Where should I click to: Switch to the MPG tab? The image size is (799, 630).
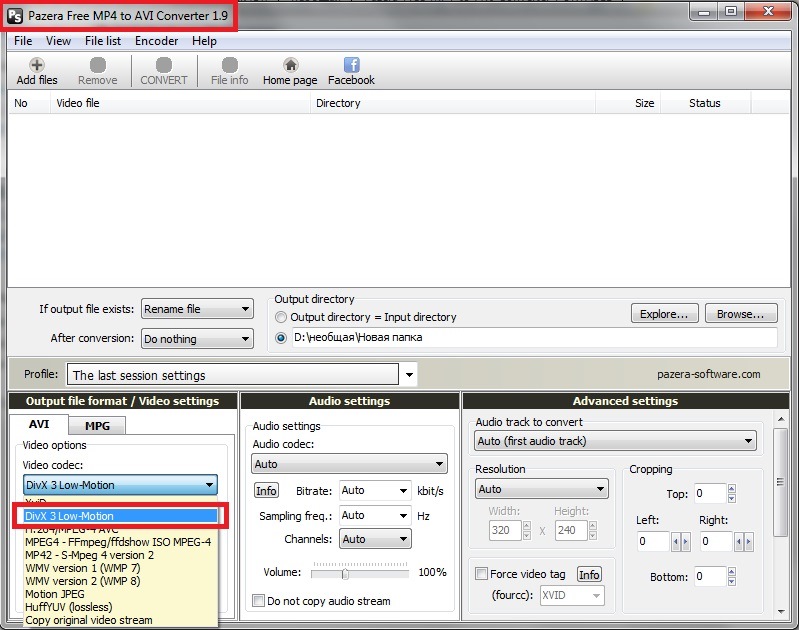(97, 426)
